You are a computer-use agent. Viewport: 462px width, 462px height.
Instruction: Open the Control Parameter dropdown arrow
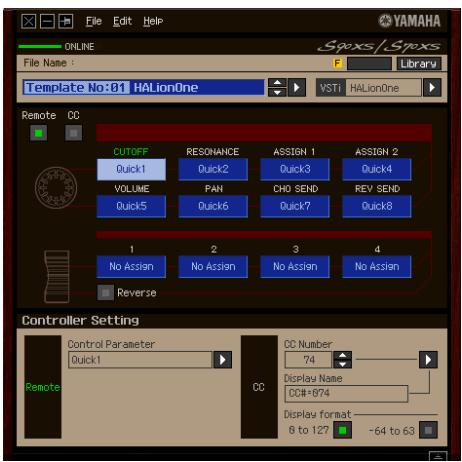pyautogui.click(x=223, y=360)
